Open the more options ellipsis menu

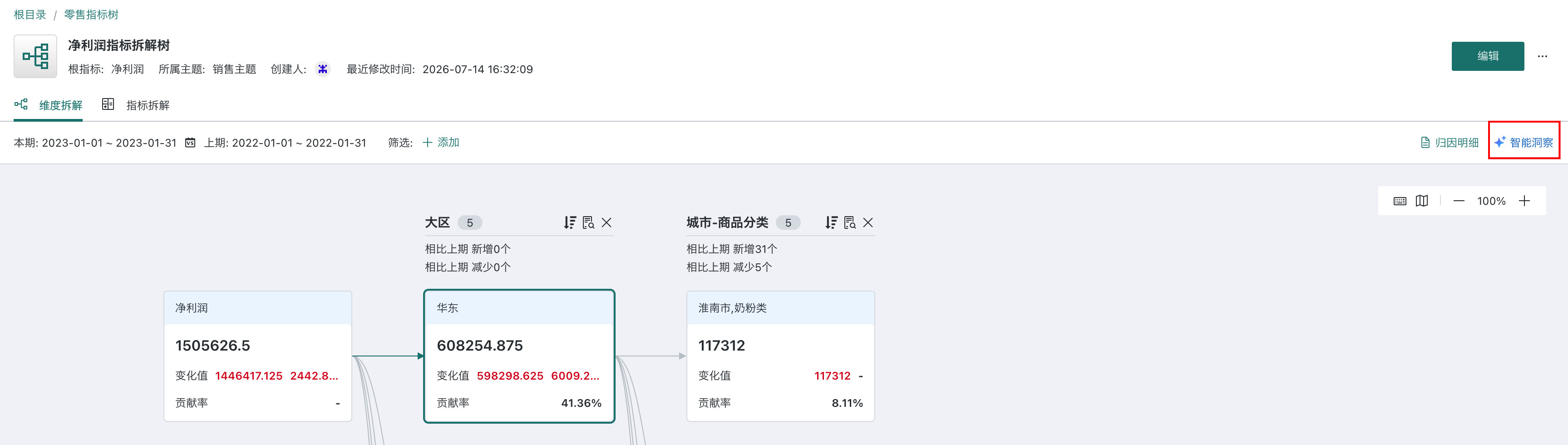click(1543, 56)
